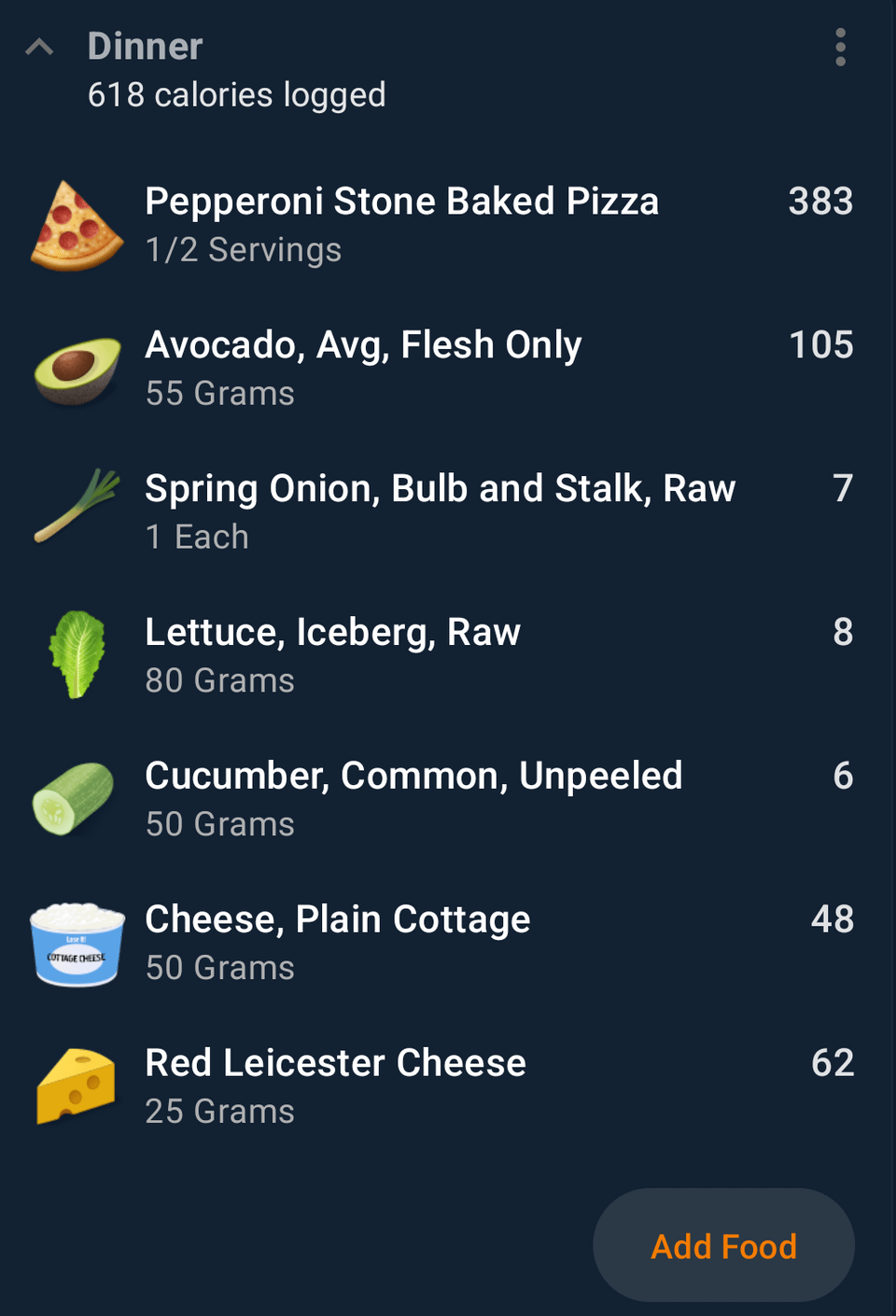The width and height of the screenshot is (896, 1316).
Task: Open the Pepperoni Stone Baked Pizza entry
Action: 448,225
